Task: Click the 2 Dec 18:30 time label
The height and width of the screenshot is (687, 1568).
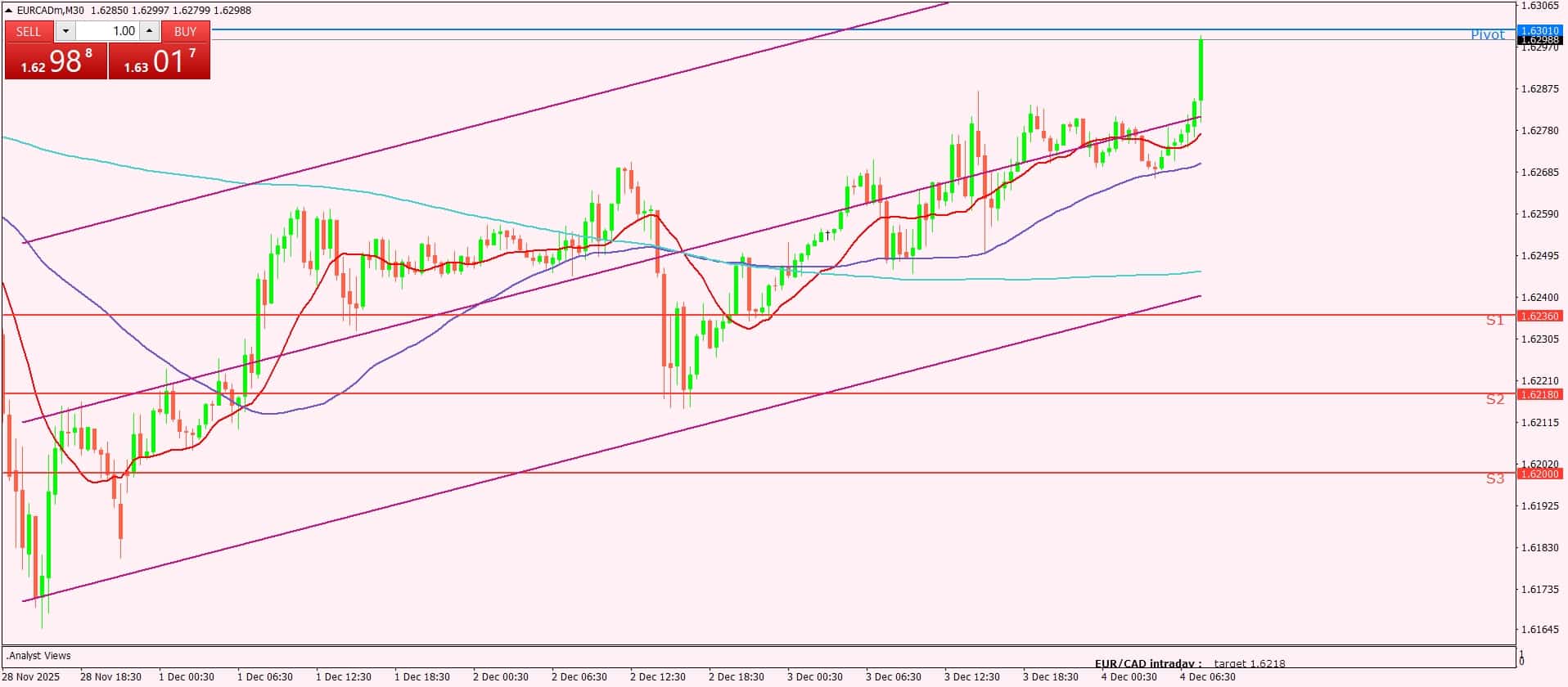Action: pyautogui.click(x=737, y=676)
